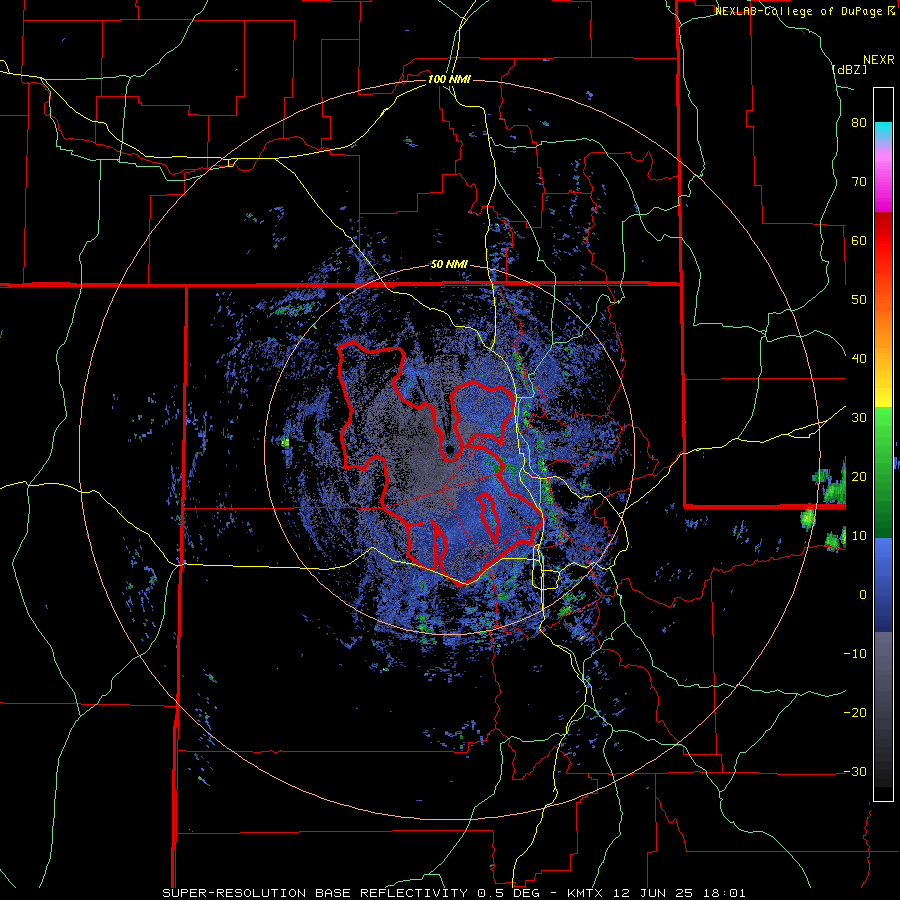Select the 50 NMI range ring label
Image resolution: width=900 pixels, height=900 pixels.
click(x=449, y=265)
